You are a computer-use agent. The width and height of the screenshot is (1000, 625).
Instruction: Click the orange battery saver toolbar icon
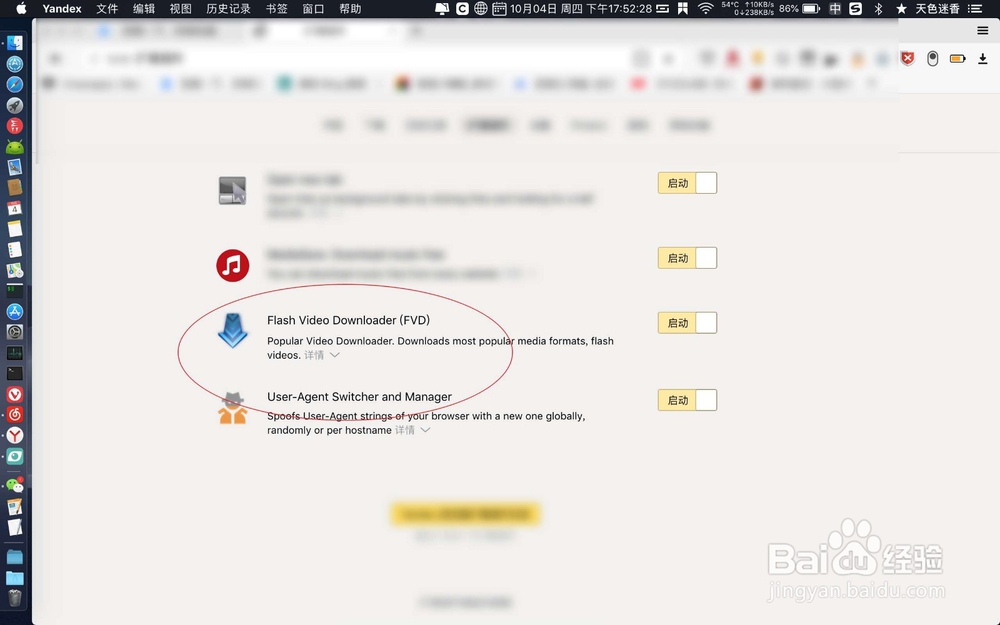pos(957,59)
